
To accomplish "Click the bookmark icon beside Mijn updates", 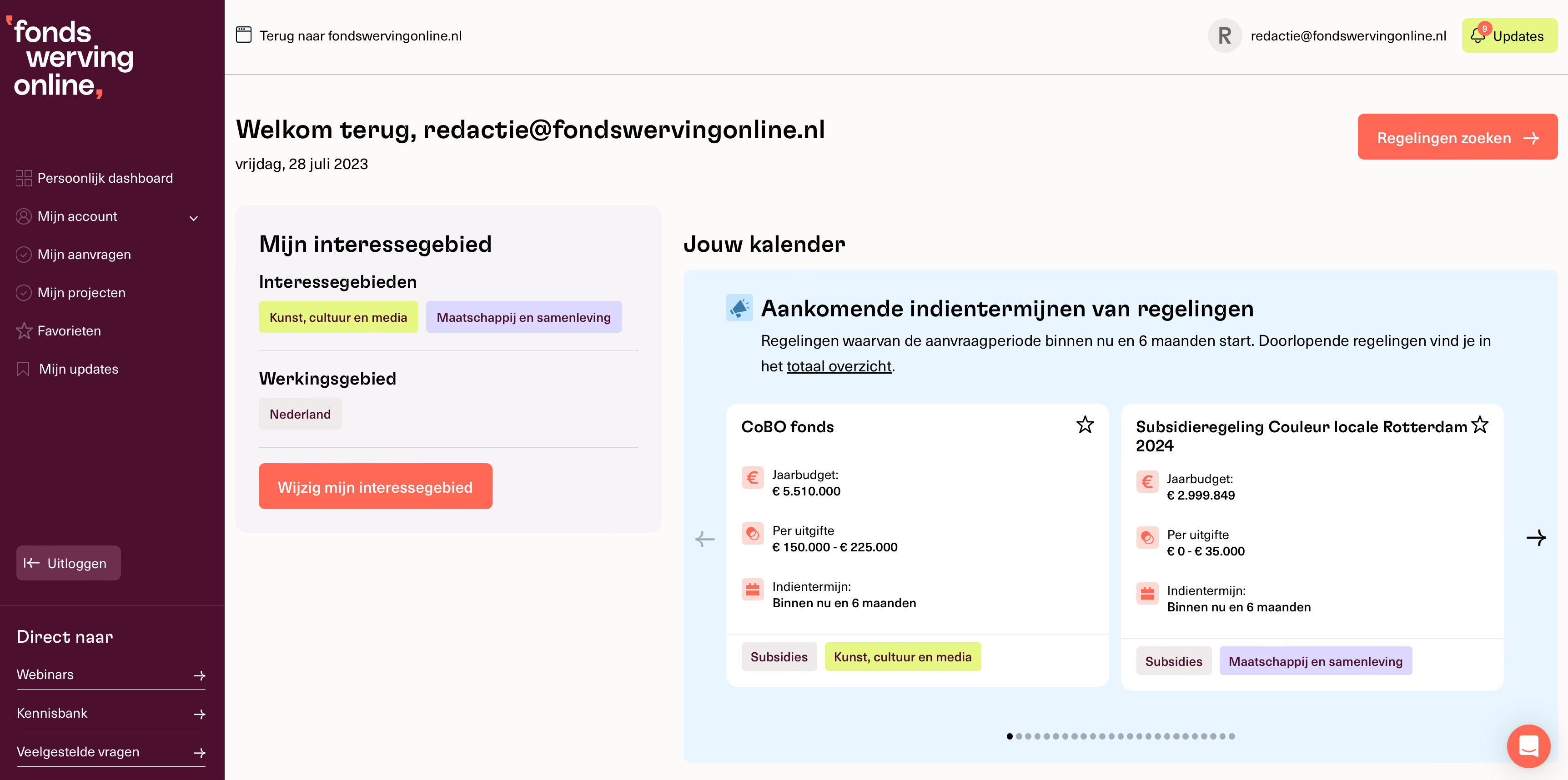I will click(x=23, y=369).
